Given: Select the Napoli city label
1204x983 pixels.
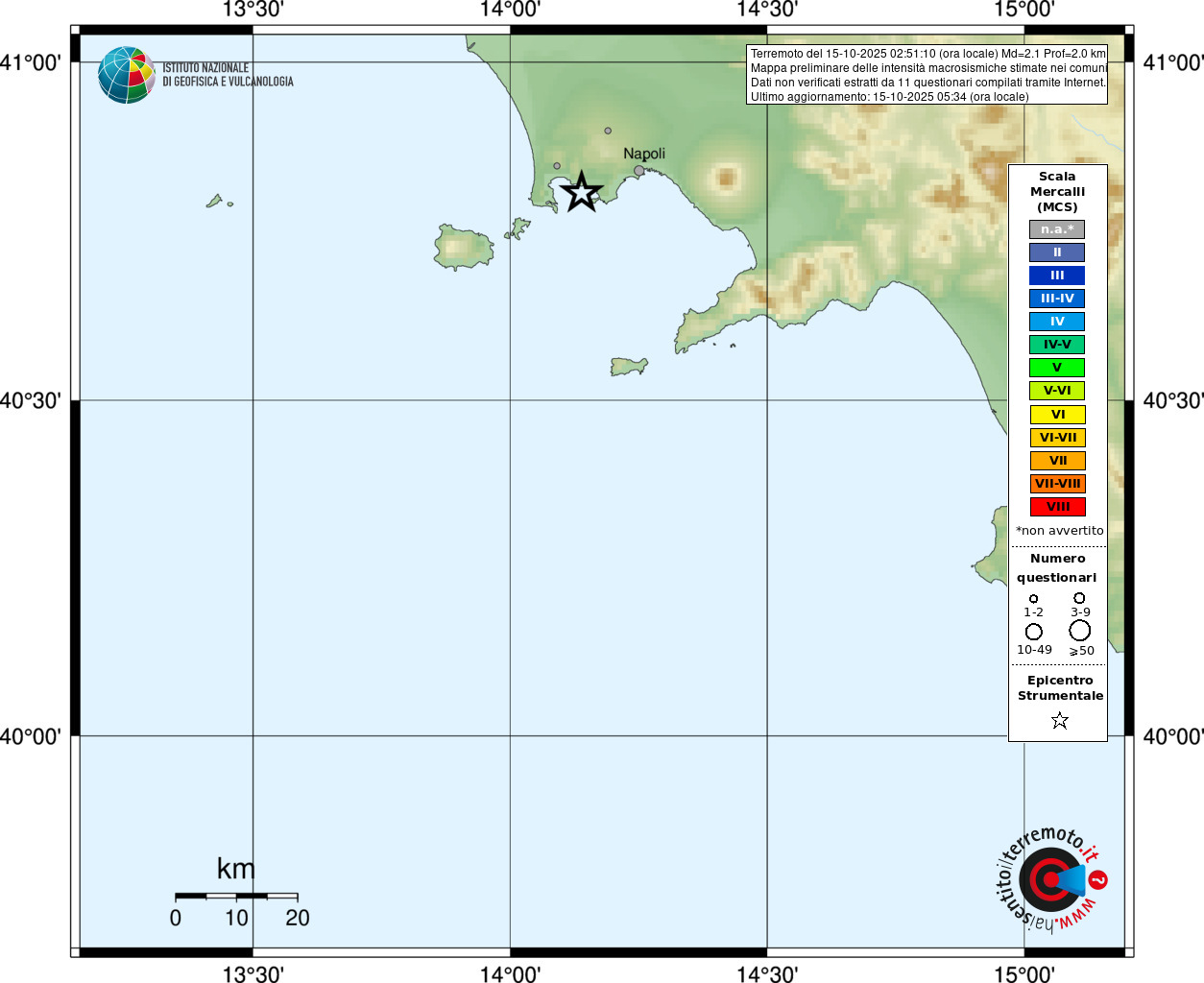Looking at the screenshot, I should [x=644, y=153].
